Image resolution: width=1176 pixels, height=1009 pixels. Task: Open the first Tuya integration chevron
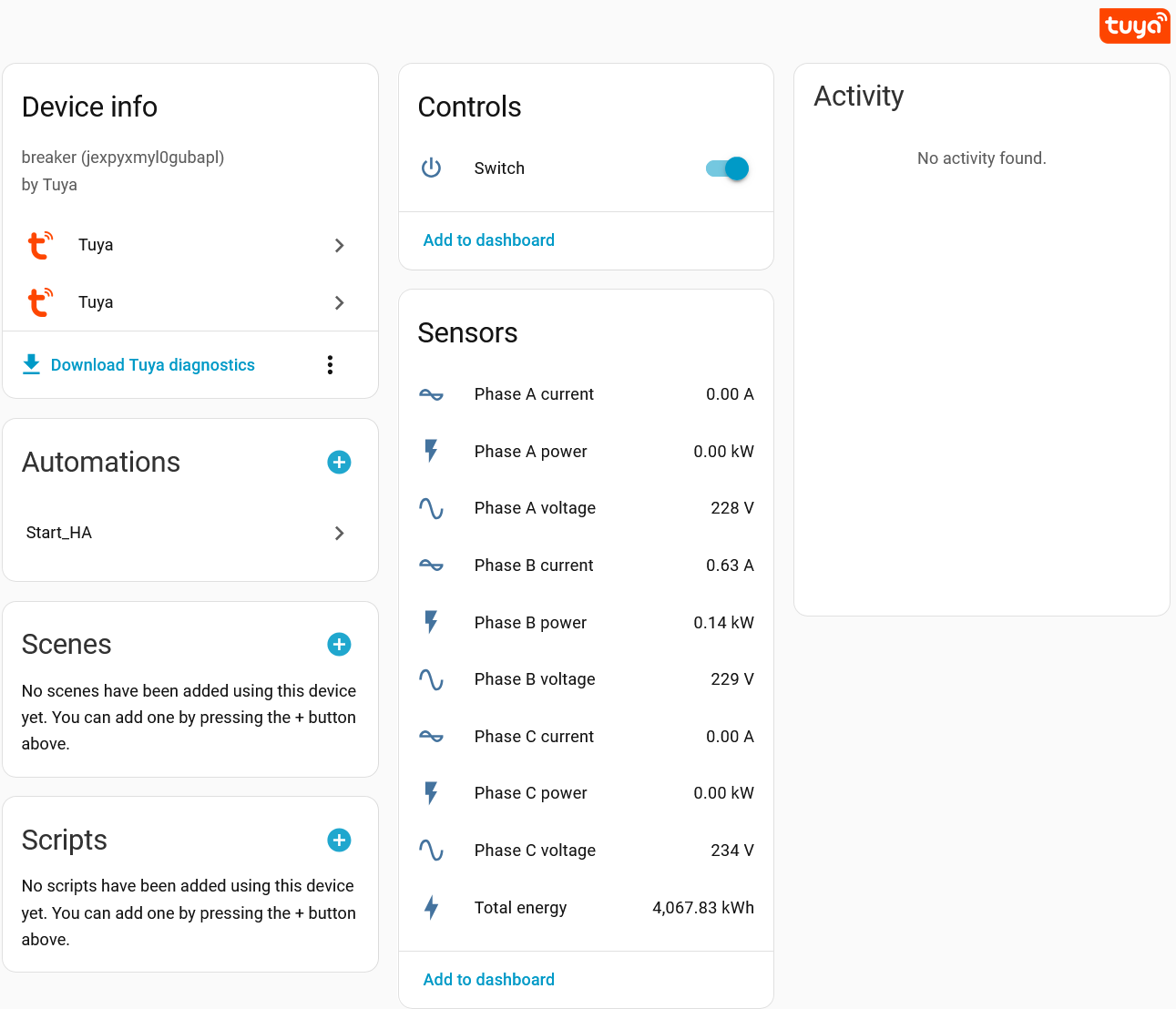click(x=339, y=246)
